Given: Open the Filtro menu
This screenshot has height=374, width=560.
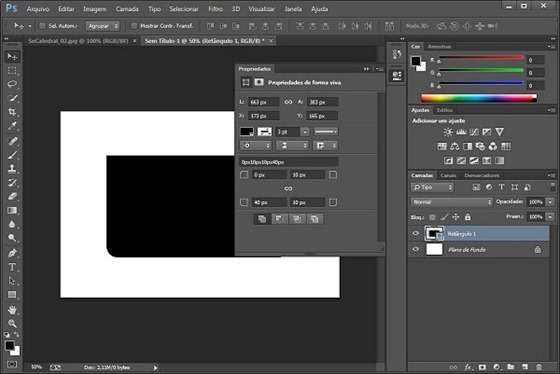Looking at the screenshot, I should pos(215,9).
